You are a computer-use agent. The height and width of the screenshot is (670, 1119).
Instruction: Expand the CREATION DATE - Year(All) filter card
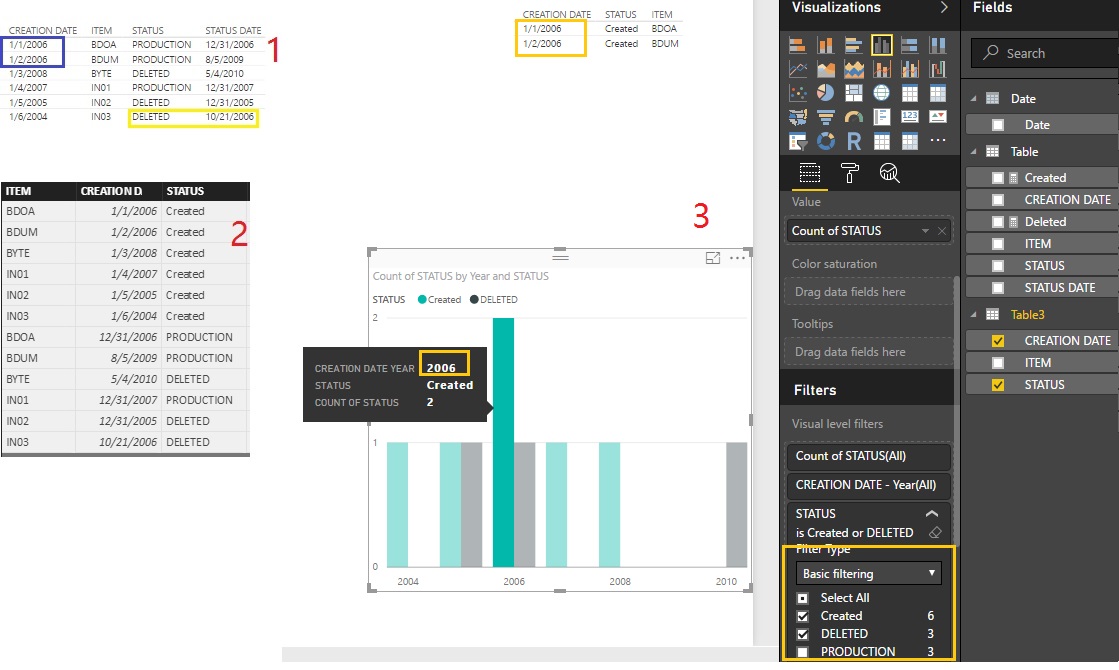coord(869,485)
